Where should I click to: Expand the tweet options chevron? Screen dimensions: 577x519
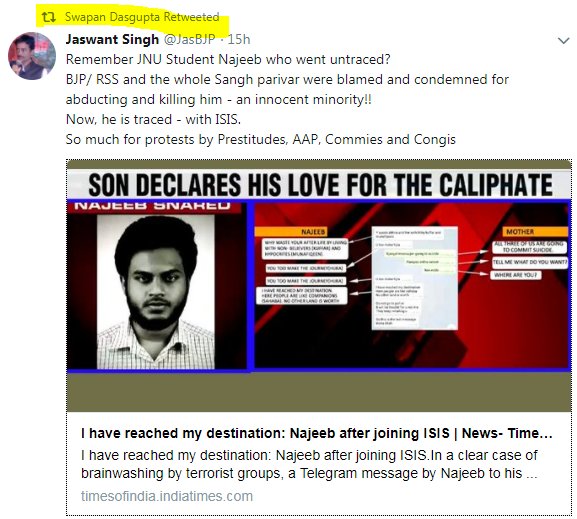point(563,40)
